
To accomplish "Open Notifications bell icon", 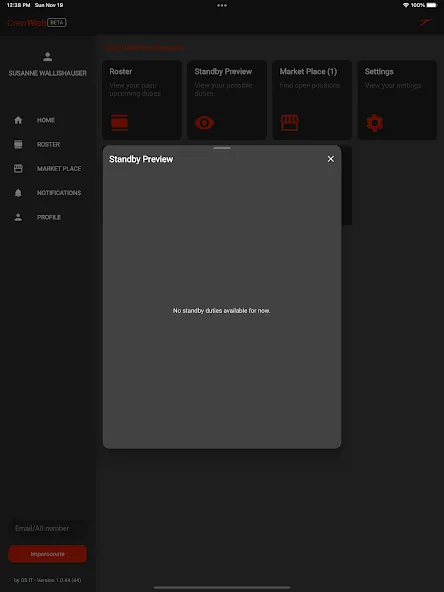I will (x=18, y=193).
